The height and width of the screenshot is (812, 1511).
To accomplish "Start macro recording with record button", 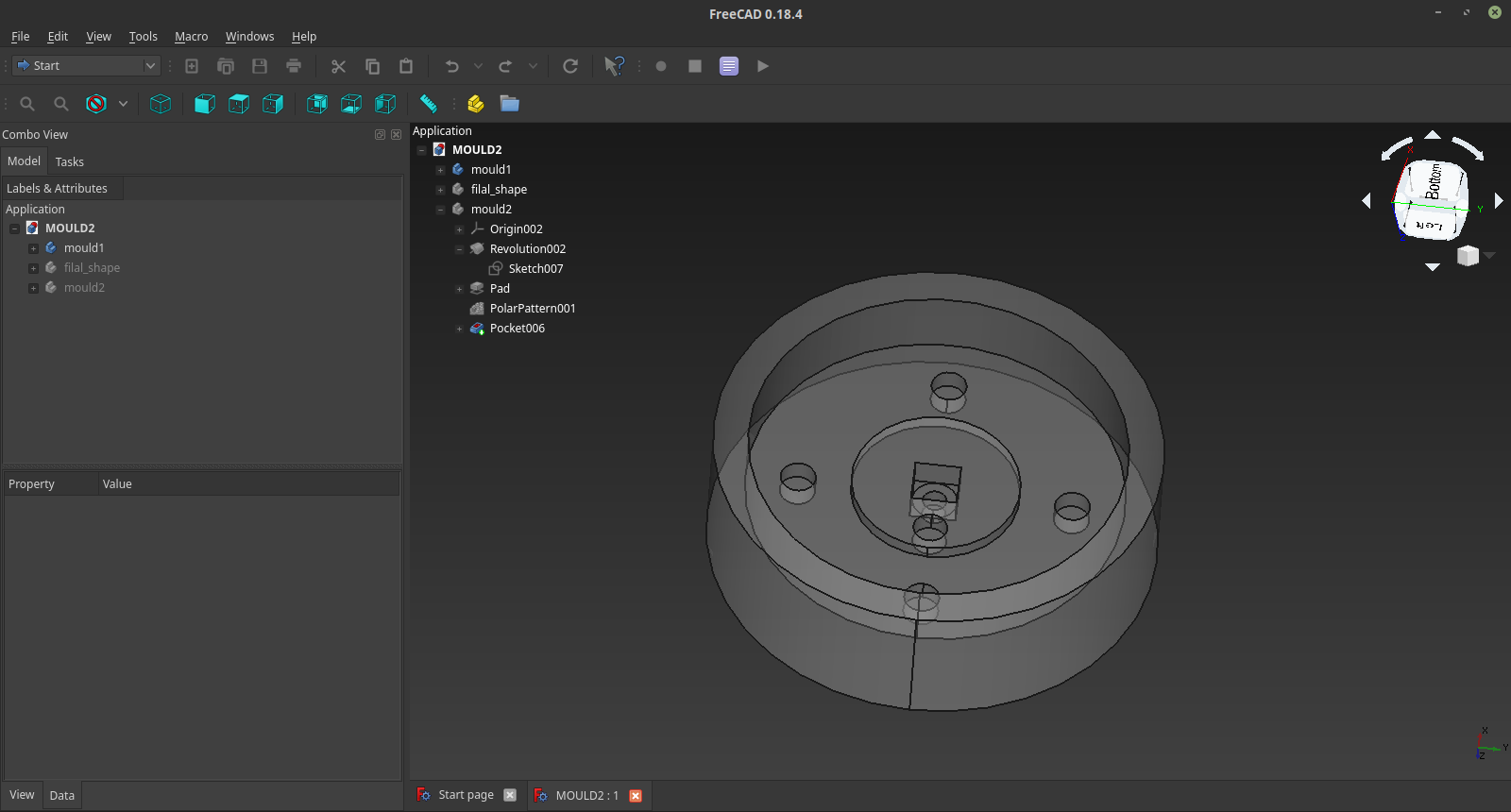I will 661,66.
